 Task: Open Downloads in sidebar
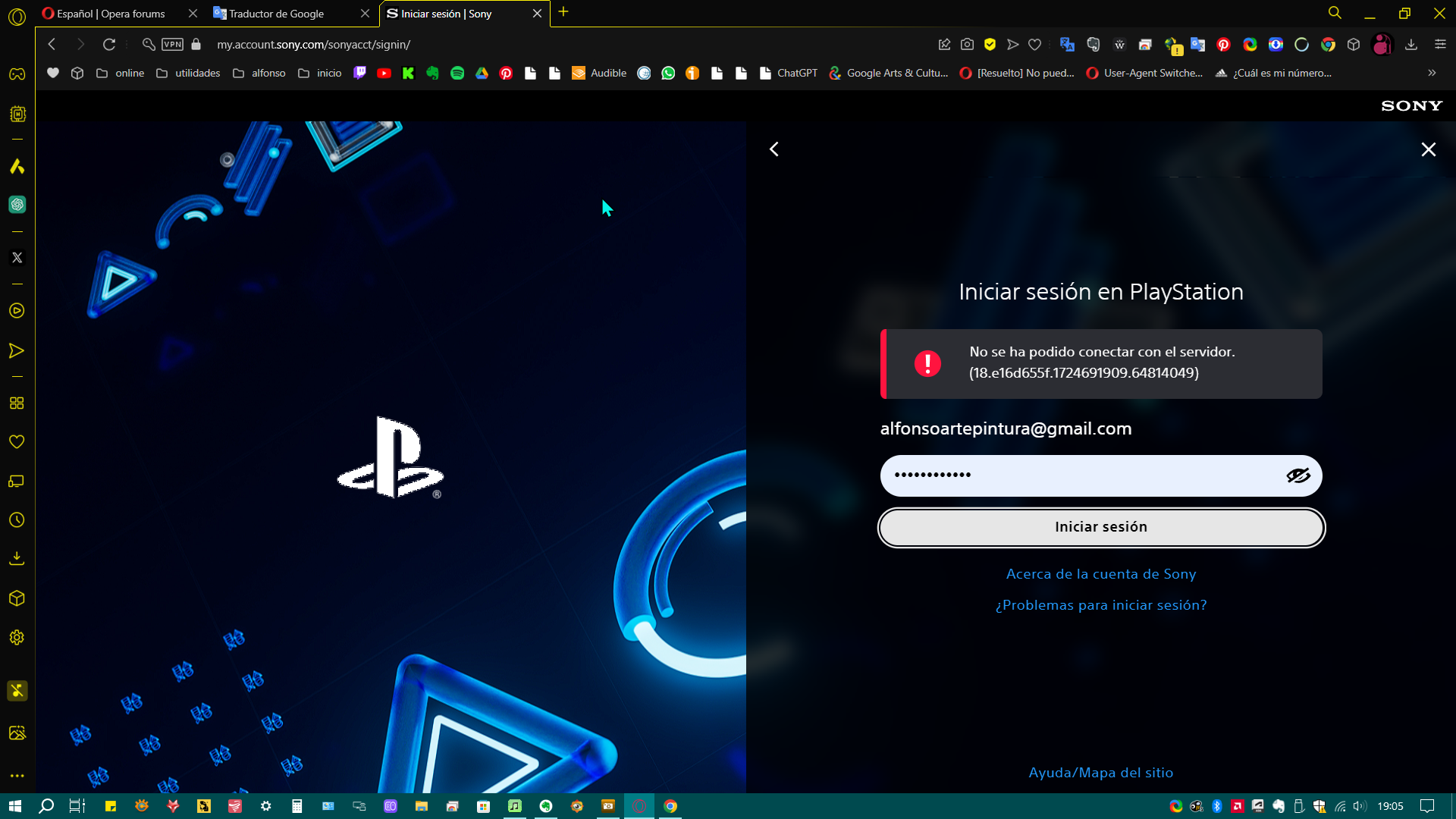coord(17,559)
